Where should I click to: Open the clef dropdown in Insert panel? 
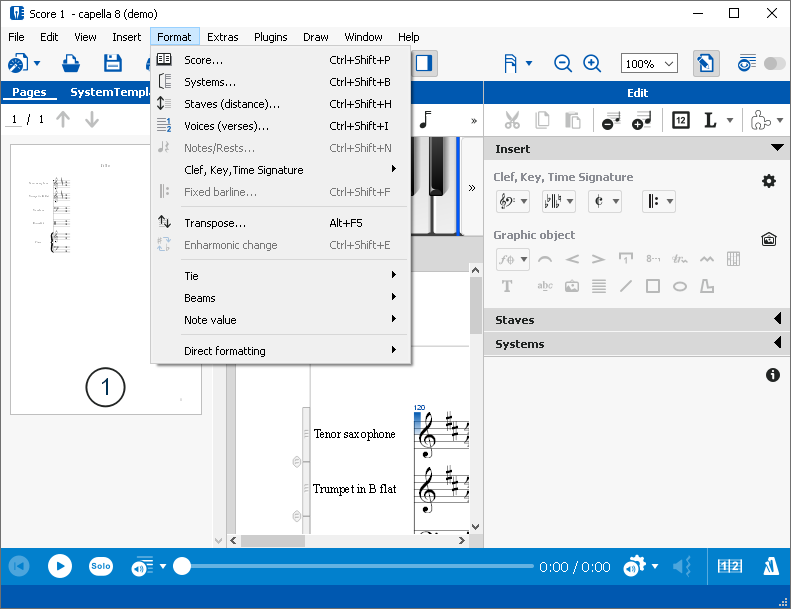[x=513, y=201]
